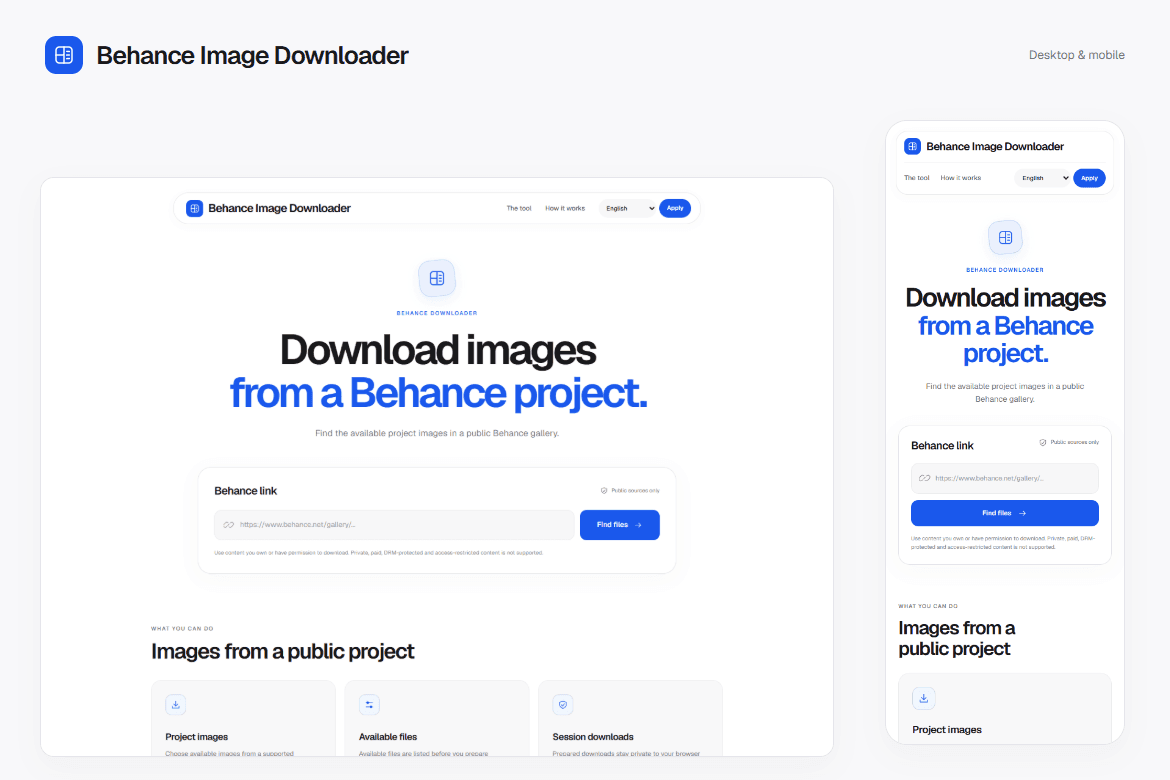Focus the mobile Behance gallery URL field
Image resolution: width=1170 pixels, height=780 pixels.
1004,478
